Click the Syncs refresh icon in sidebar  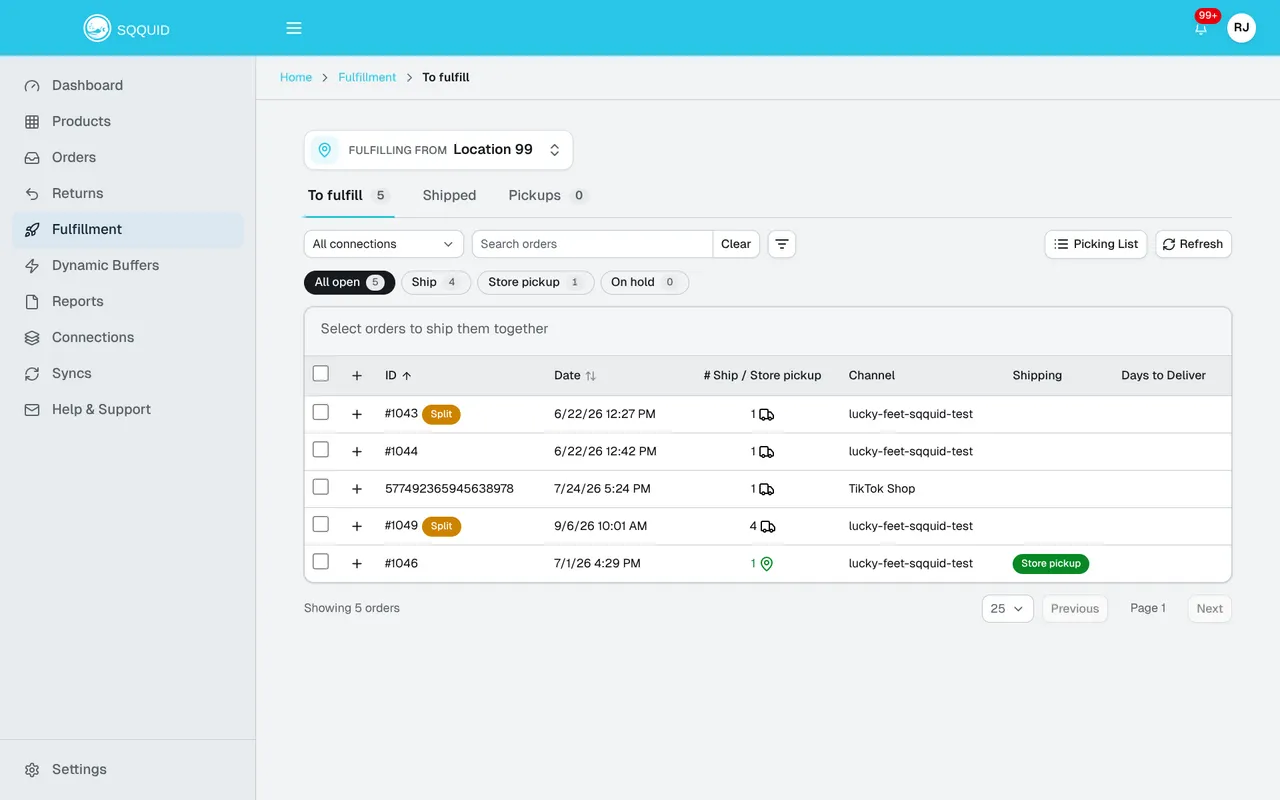click(x=32, y=374)
